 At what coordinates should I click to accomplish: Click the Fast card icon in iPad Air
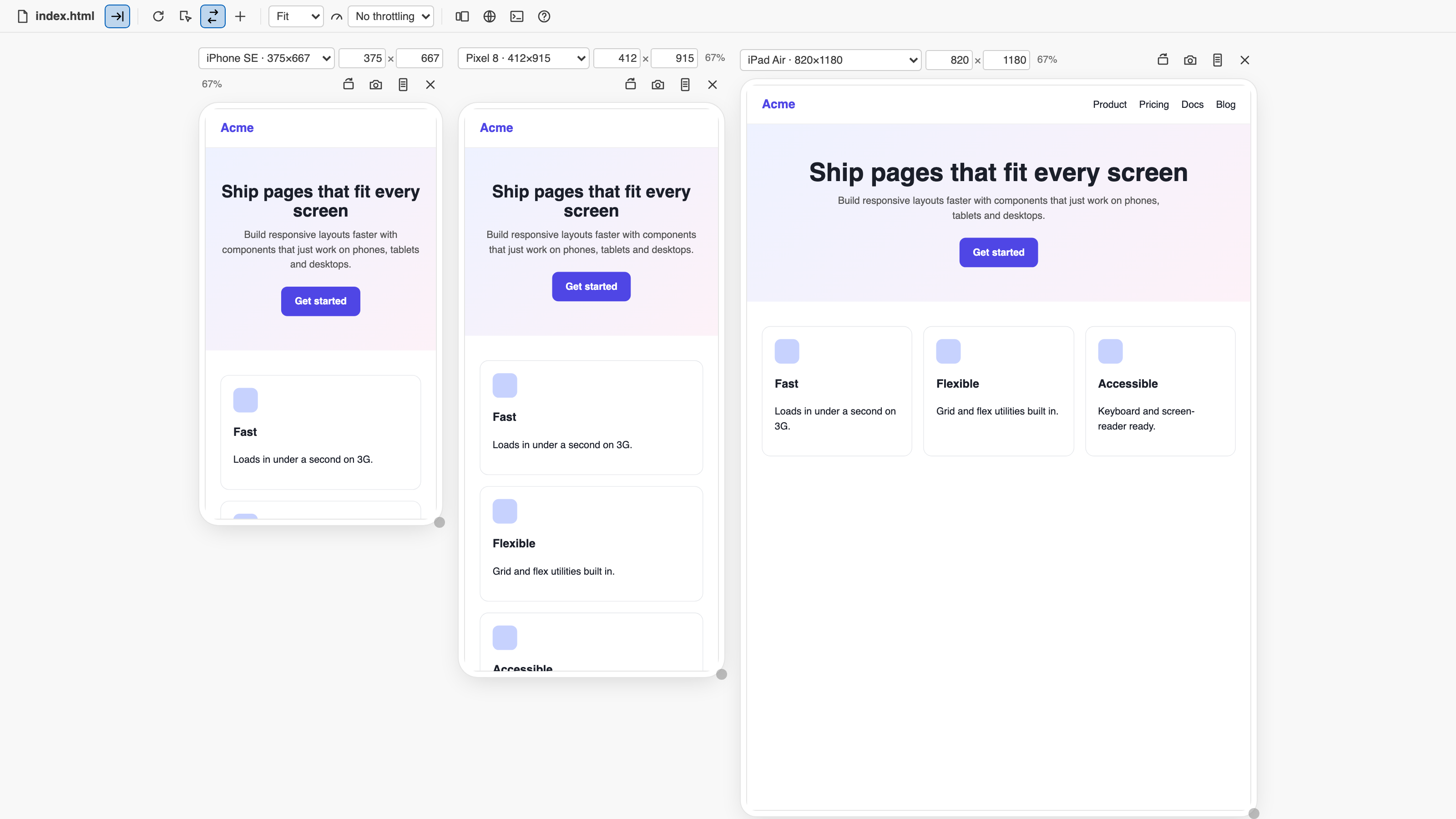pyautogui.click(x=787, y=352)
